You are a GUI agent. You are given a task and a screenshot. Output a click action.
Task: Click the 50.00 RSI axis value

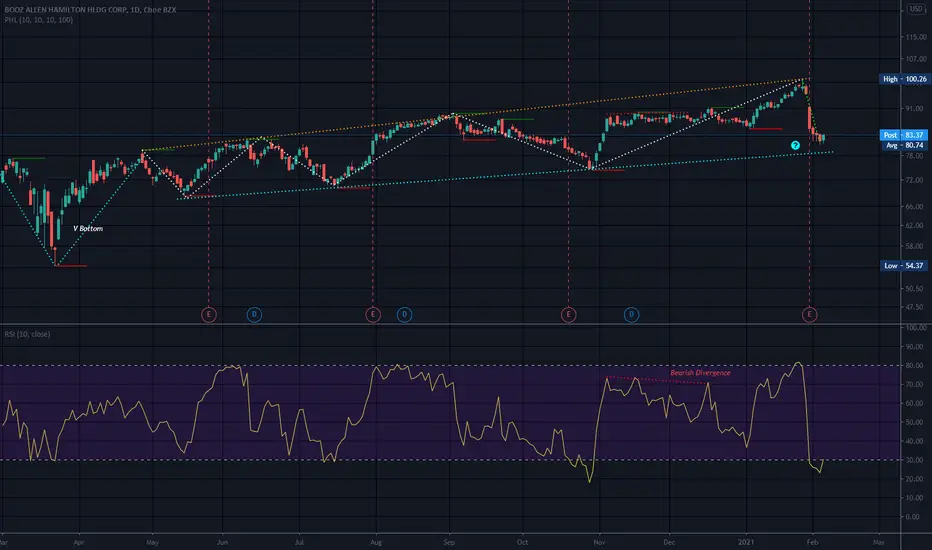coord(915,422)
